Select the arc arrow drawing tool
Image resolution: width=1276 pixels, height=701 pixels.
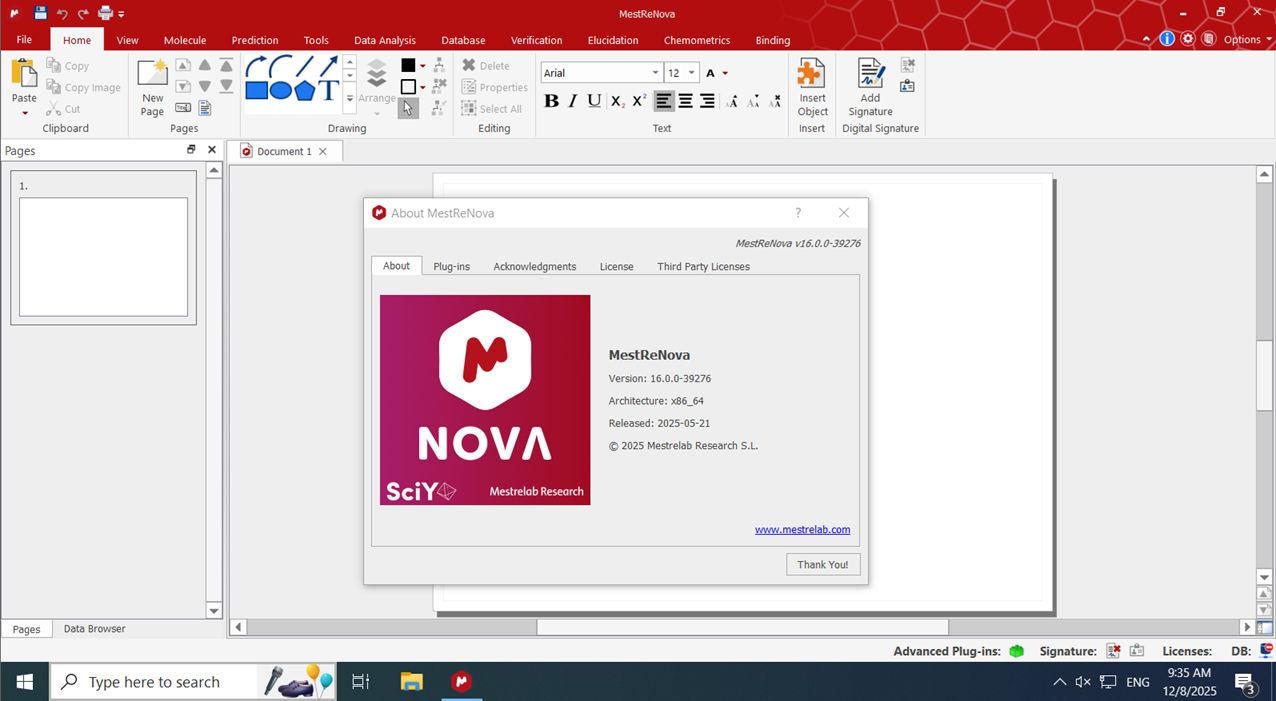point(257,67)
